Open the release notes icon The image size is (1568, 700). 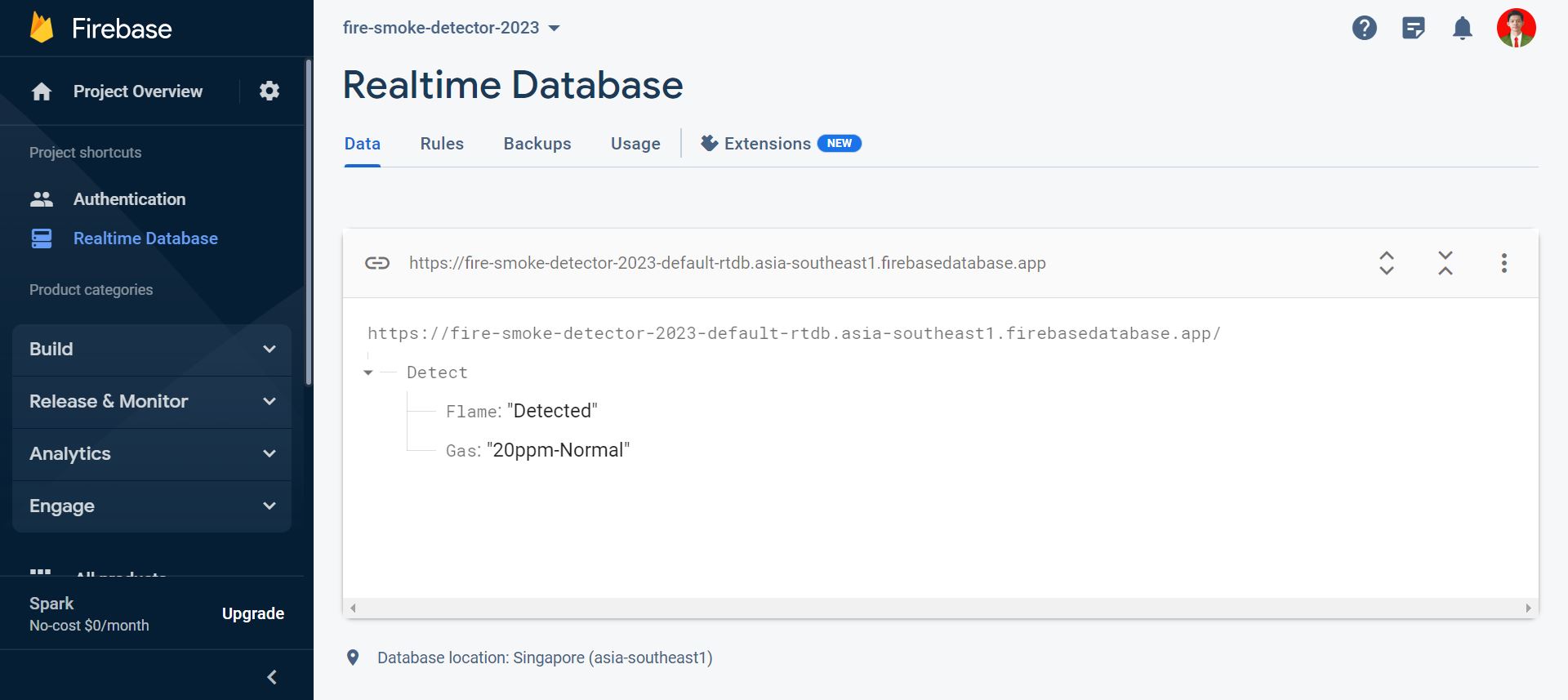(x=1414, y=28)
